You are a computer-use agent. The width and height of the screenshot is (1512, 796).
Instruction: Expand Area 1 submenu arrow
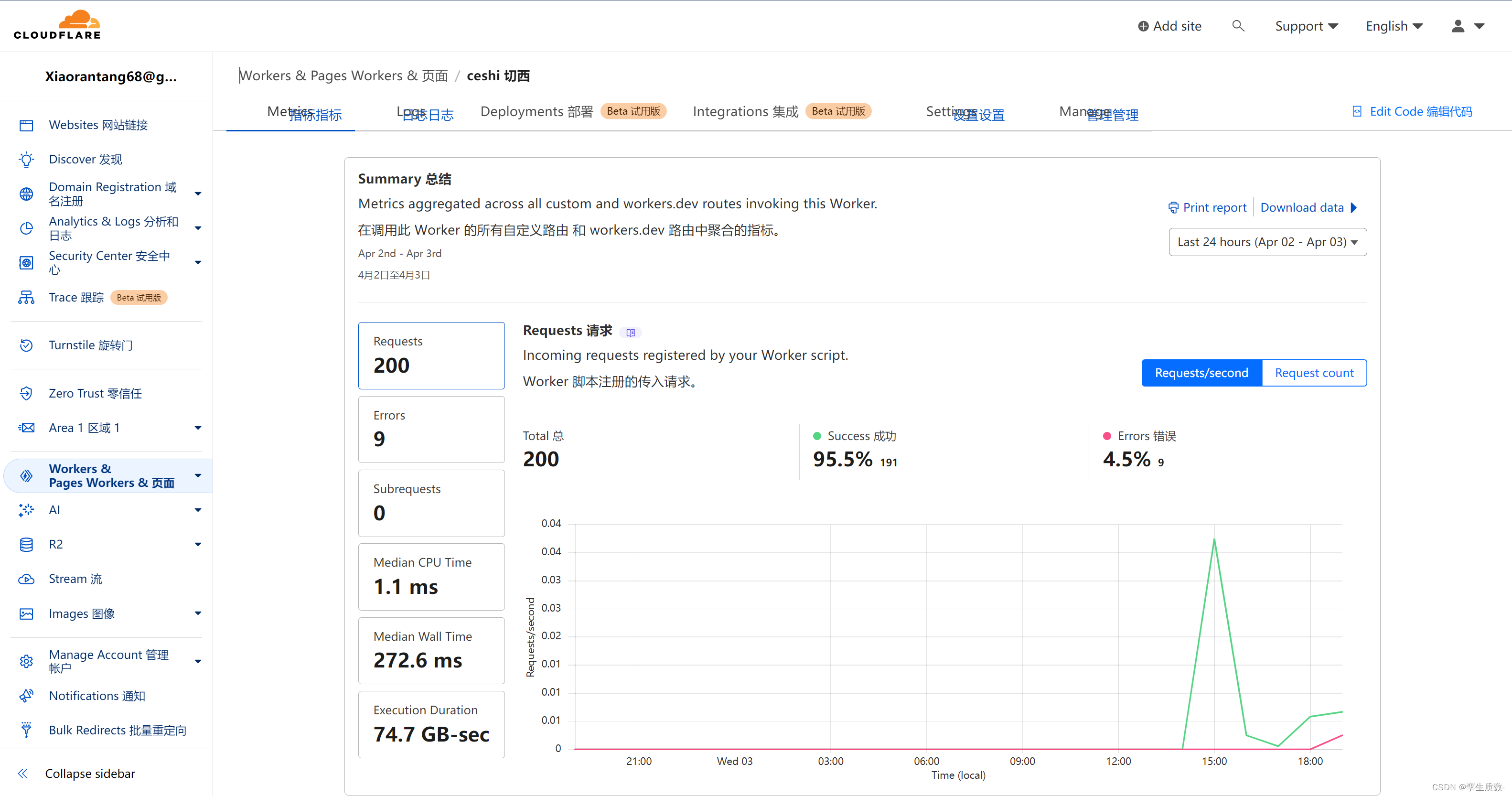198,428
